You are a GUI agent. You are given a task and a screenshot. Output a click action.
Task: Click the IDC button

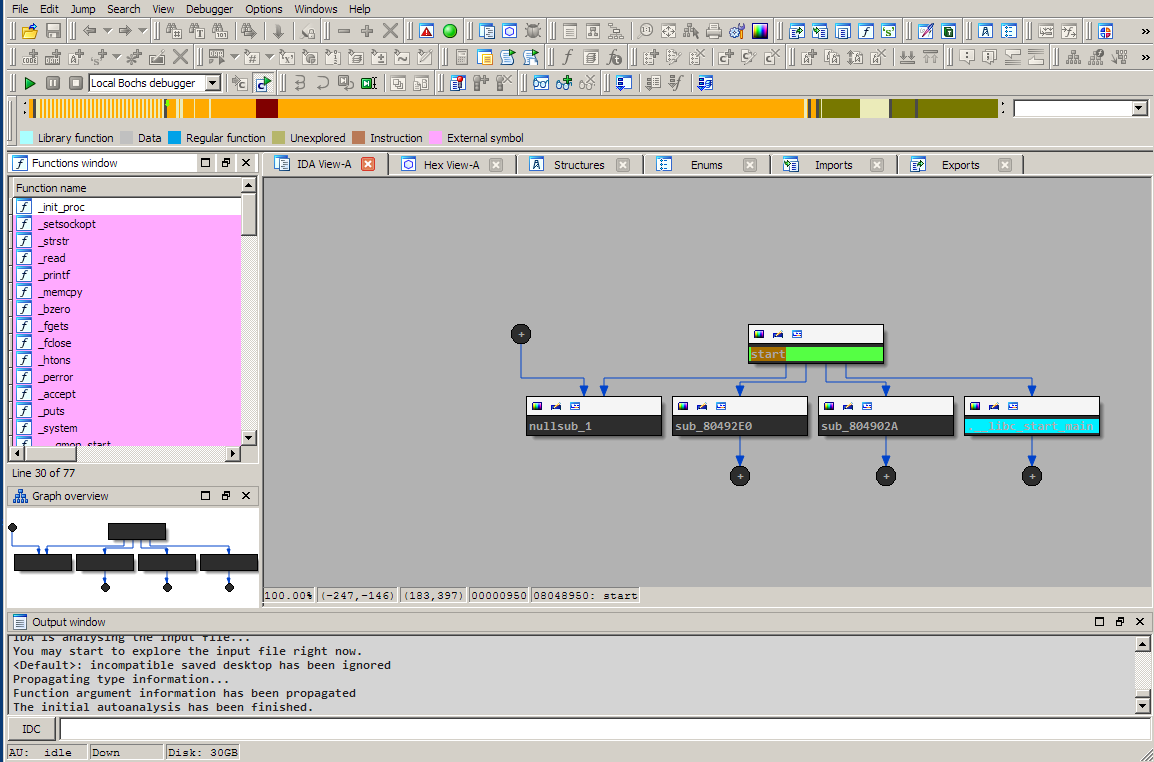click(32, 729)
